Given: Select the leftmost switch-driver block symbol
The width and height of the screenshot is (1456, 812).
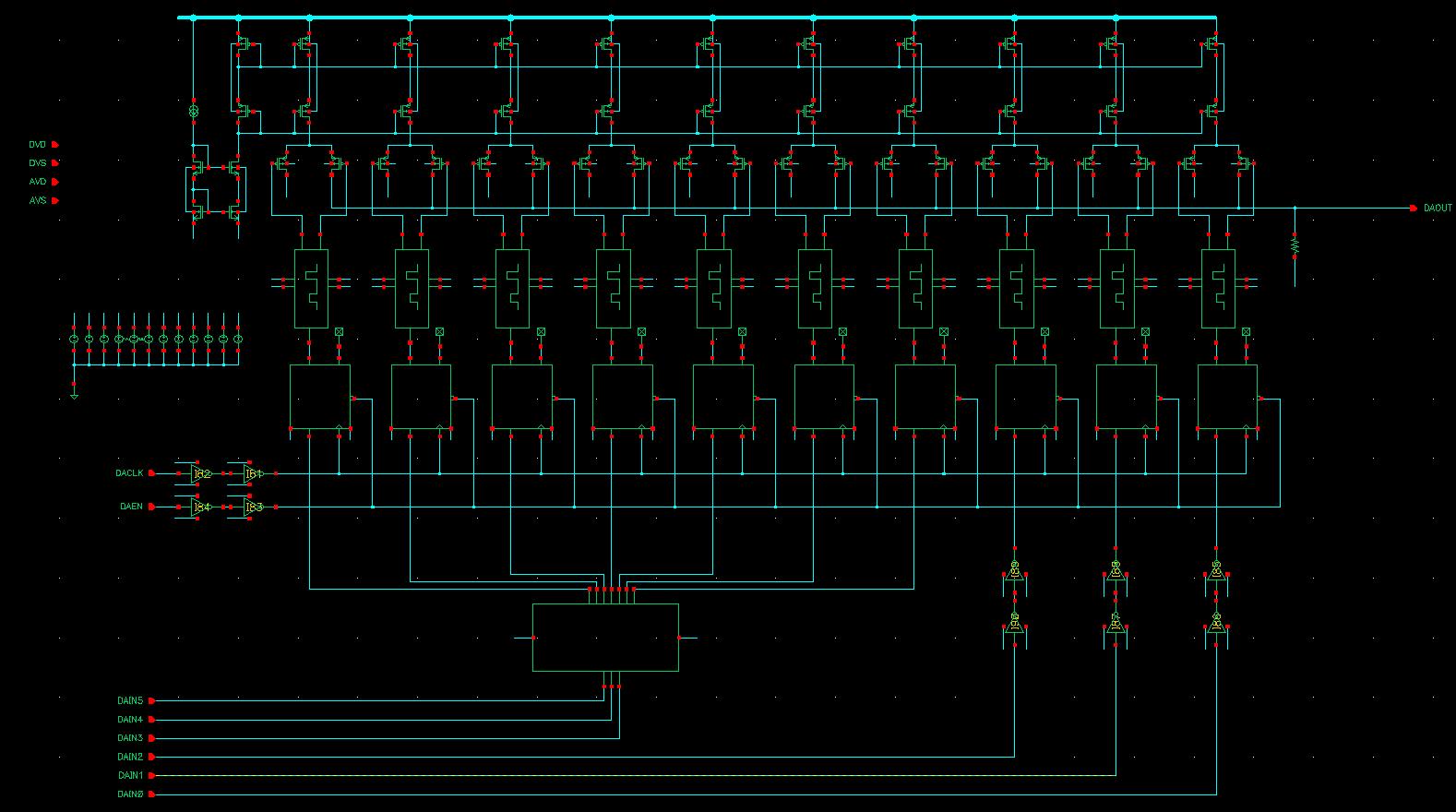Looking at the screenshot, I should (x=311, y=289).
